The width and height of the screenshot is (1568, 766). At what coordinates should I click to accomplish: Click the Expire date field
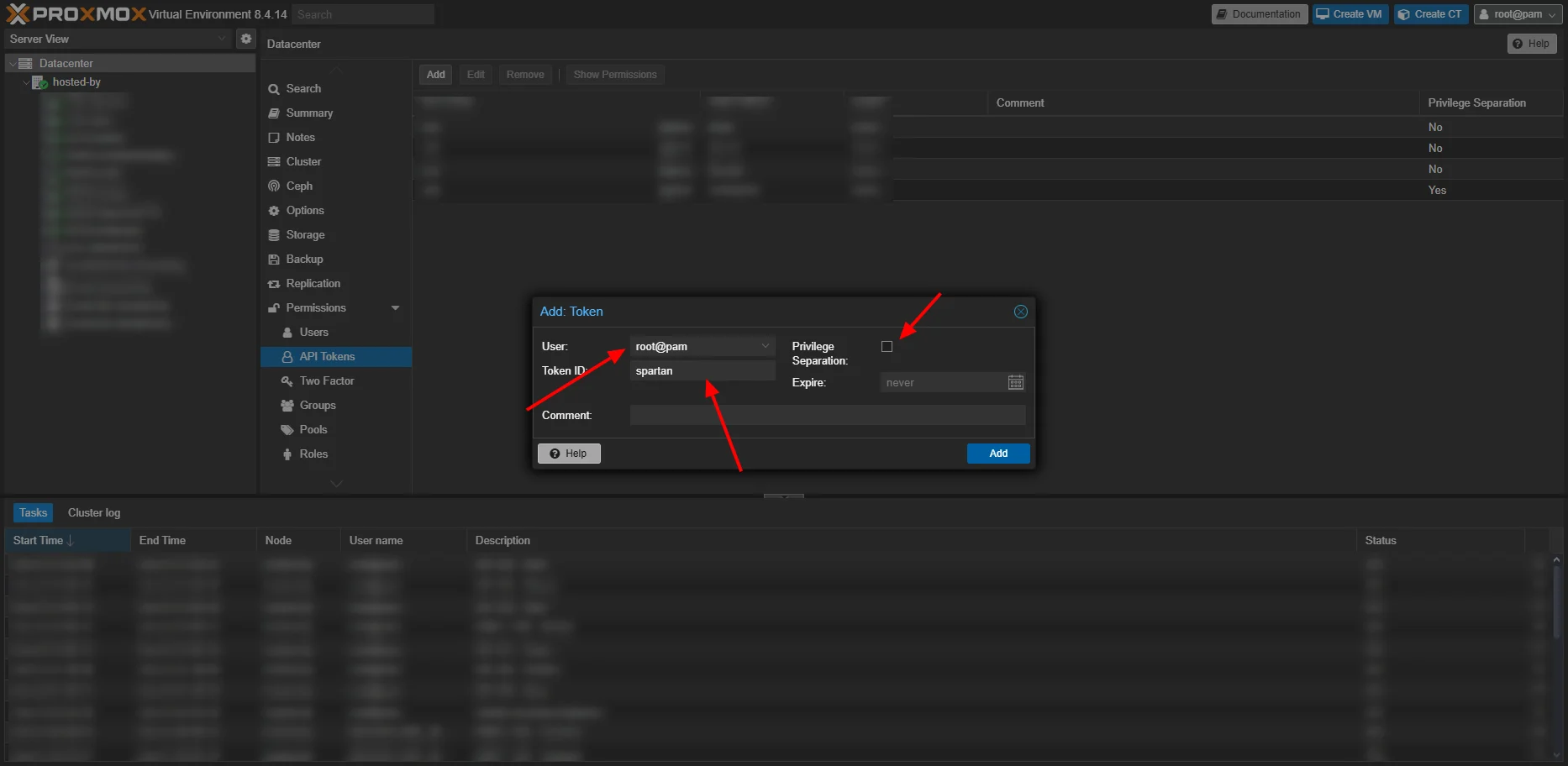(x=943, y=383)
